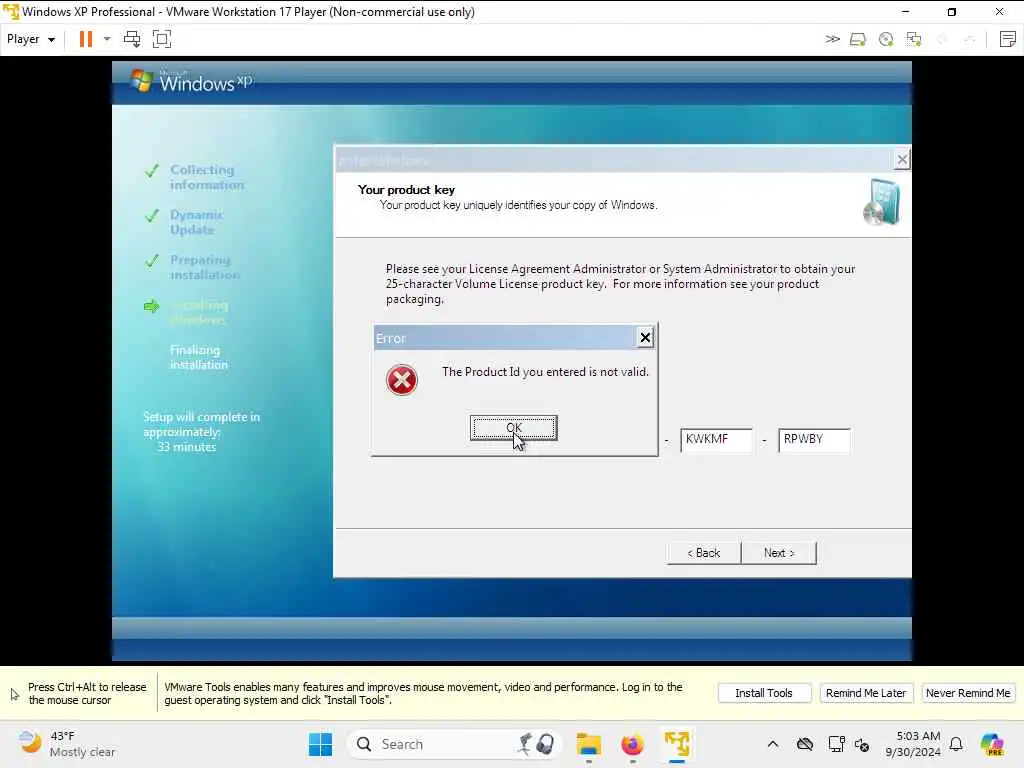The image size is (1024, 768).
Task: Enter full screen mode icon
Action: pyautogui.click(x=161, y=39)
